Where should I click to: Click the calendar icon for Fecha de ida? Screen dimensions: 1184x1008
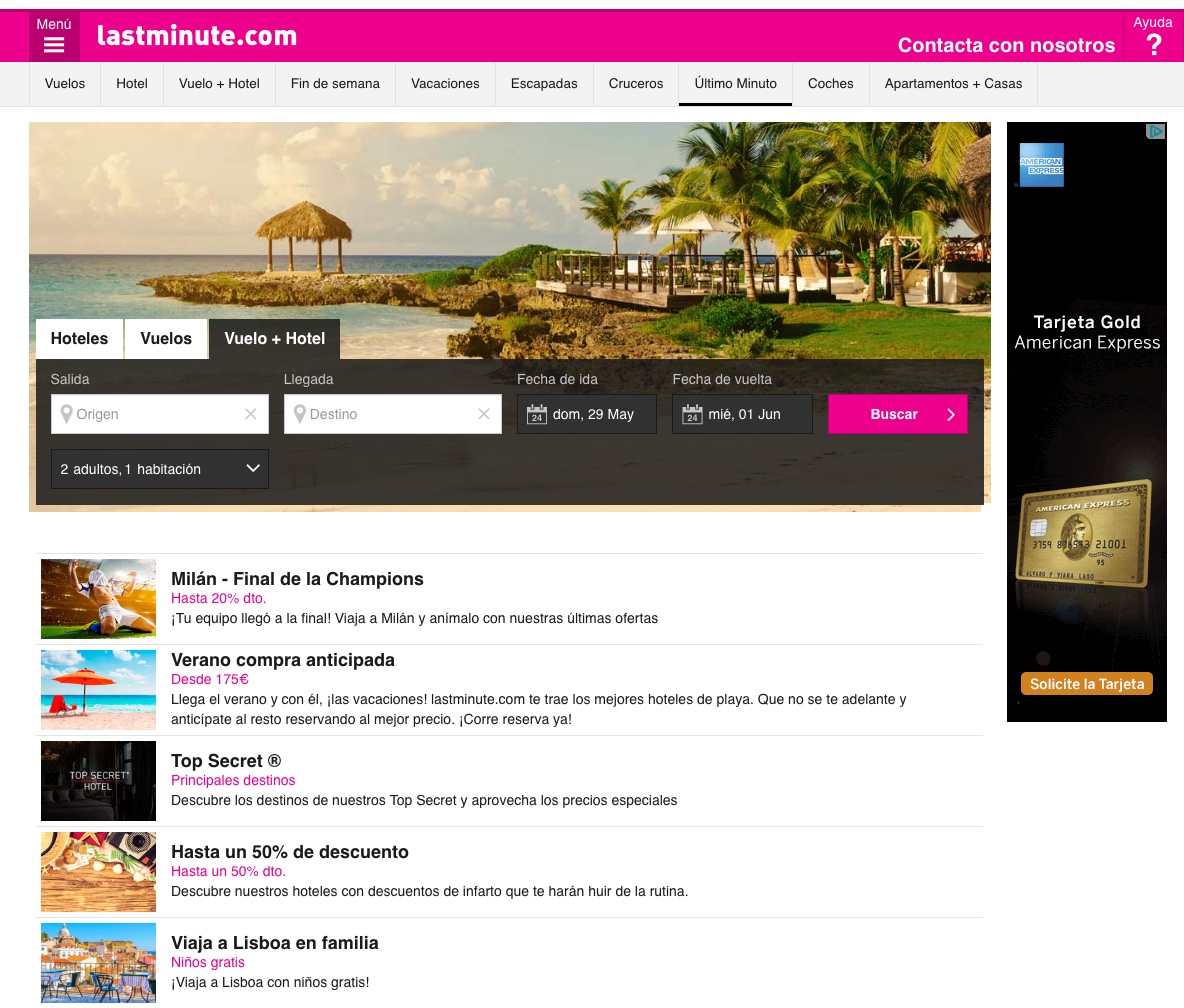coord(537,414)
